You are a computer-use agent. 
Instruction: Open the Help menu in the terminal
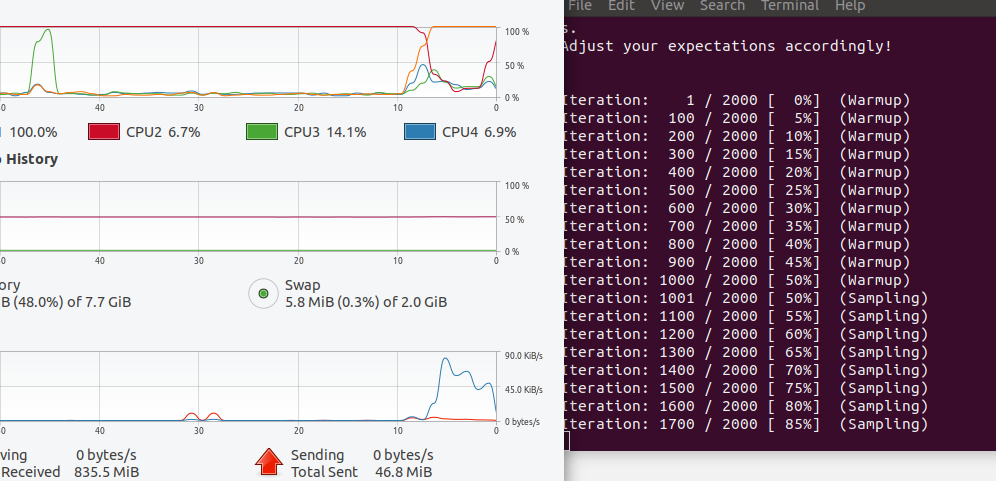(850, 6)
